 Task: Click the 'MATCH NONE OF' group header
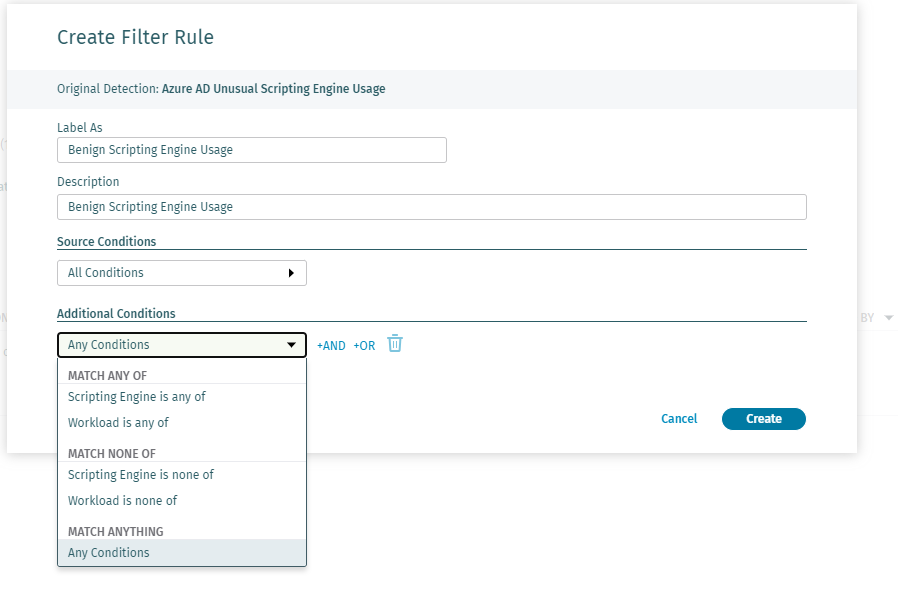[x=112, y=454]
